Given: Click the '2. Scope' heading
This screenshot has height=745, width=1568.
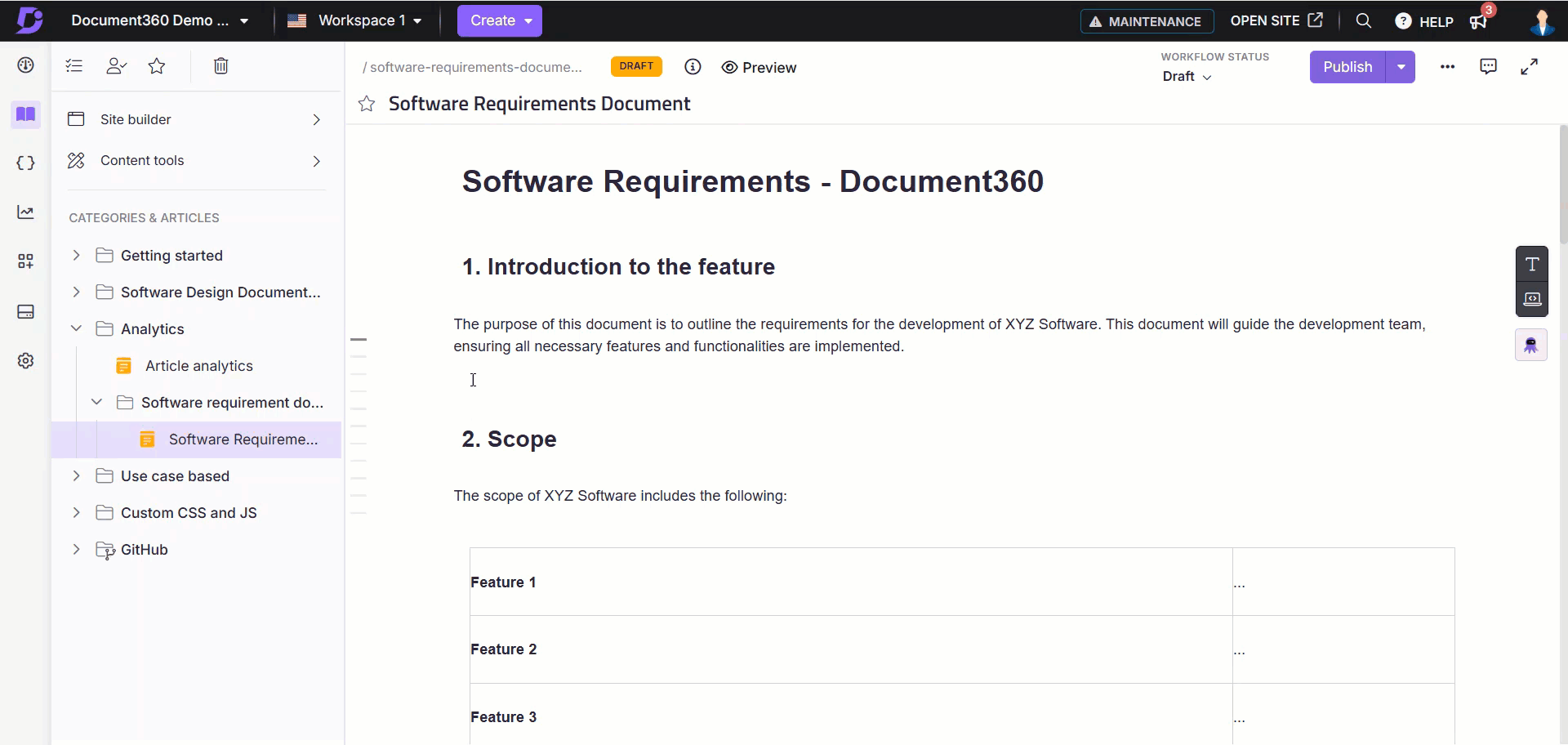Looking at the screenshot, I should click(509, 439).
